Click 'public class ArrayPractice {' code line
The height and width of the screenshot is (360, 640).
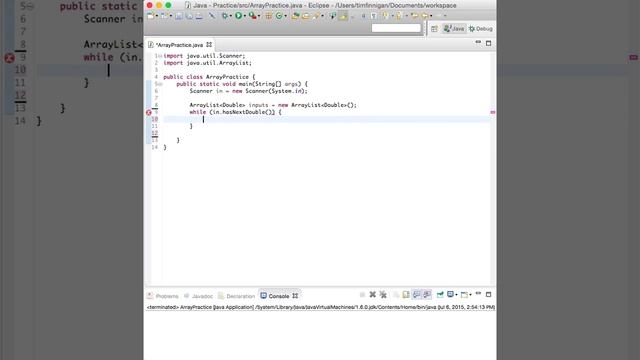coord(209,77)
